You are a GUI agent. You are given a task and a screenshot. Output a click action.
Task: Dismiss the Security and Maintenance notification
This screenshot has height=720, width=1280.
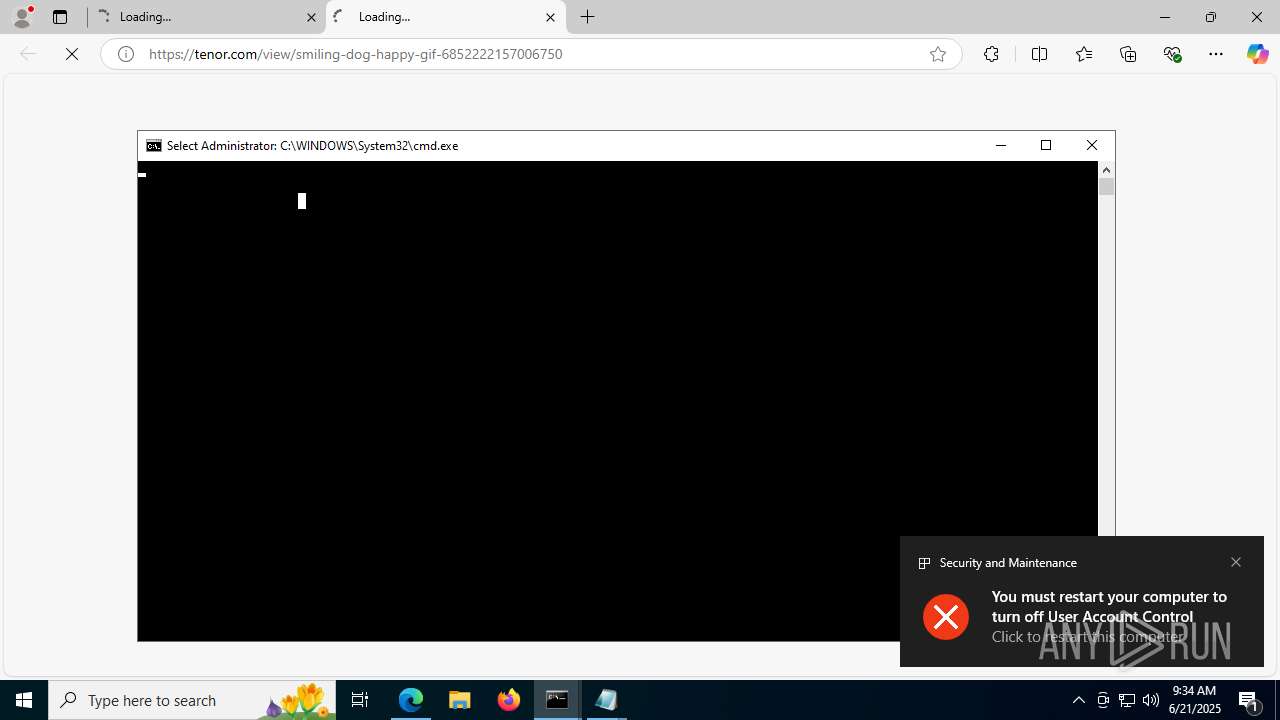pyautogui.click(x=1236, y=562)
